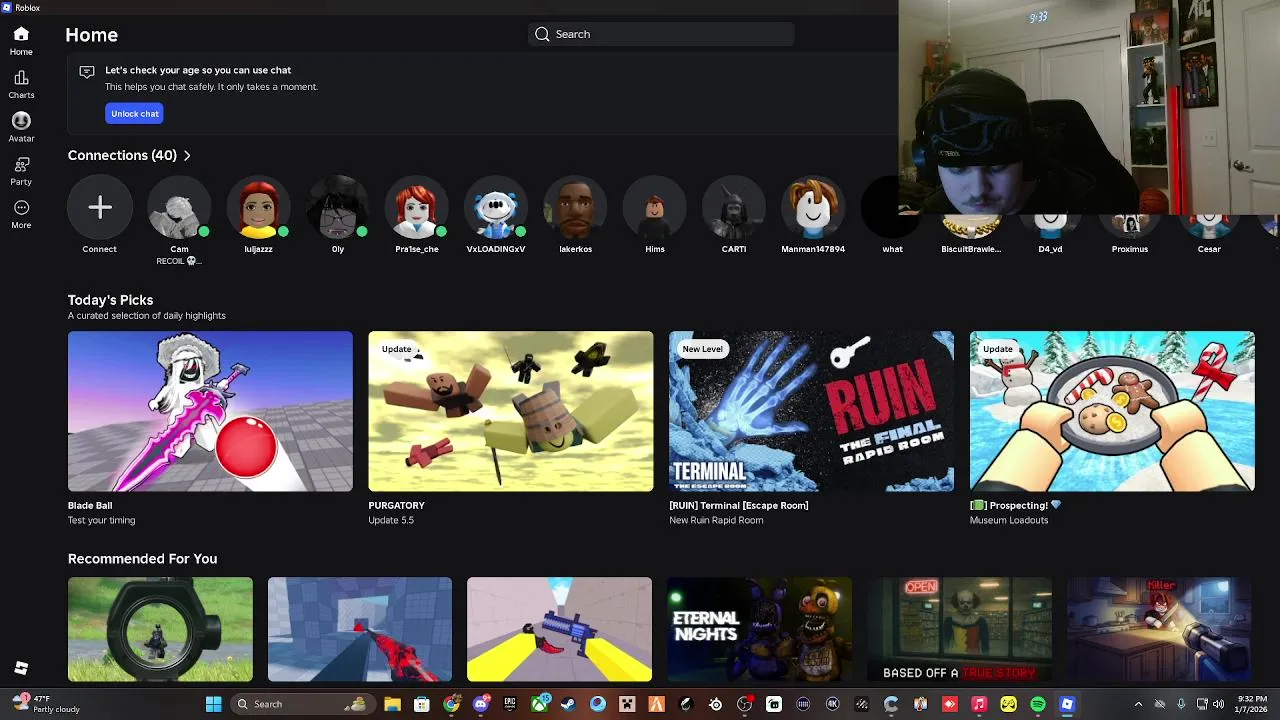Open Spotify from the taskbar
The image size is (1280, 720).
tap(1037, 704)
